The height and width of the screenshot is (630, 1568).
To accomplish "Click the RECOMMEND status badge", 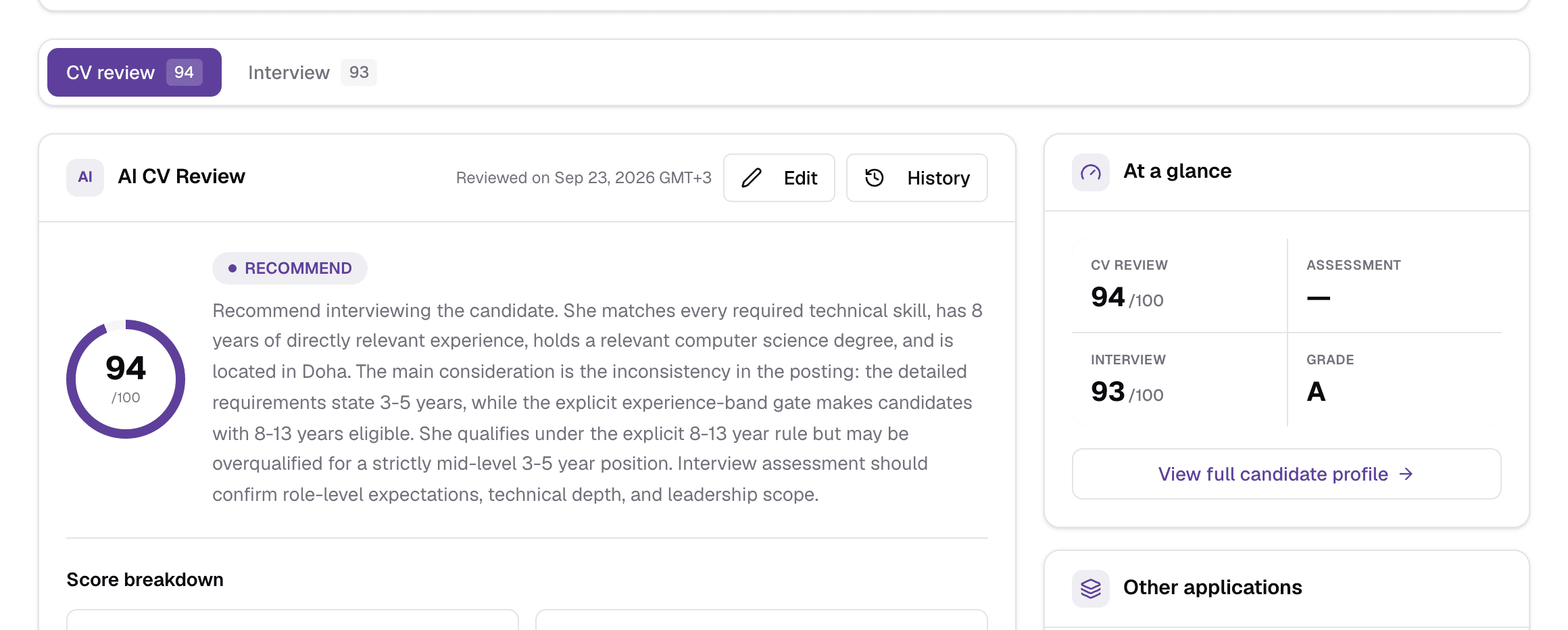I will pos(290,268).
